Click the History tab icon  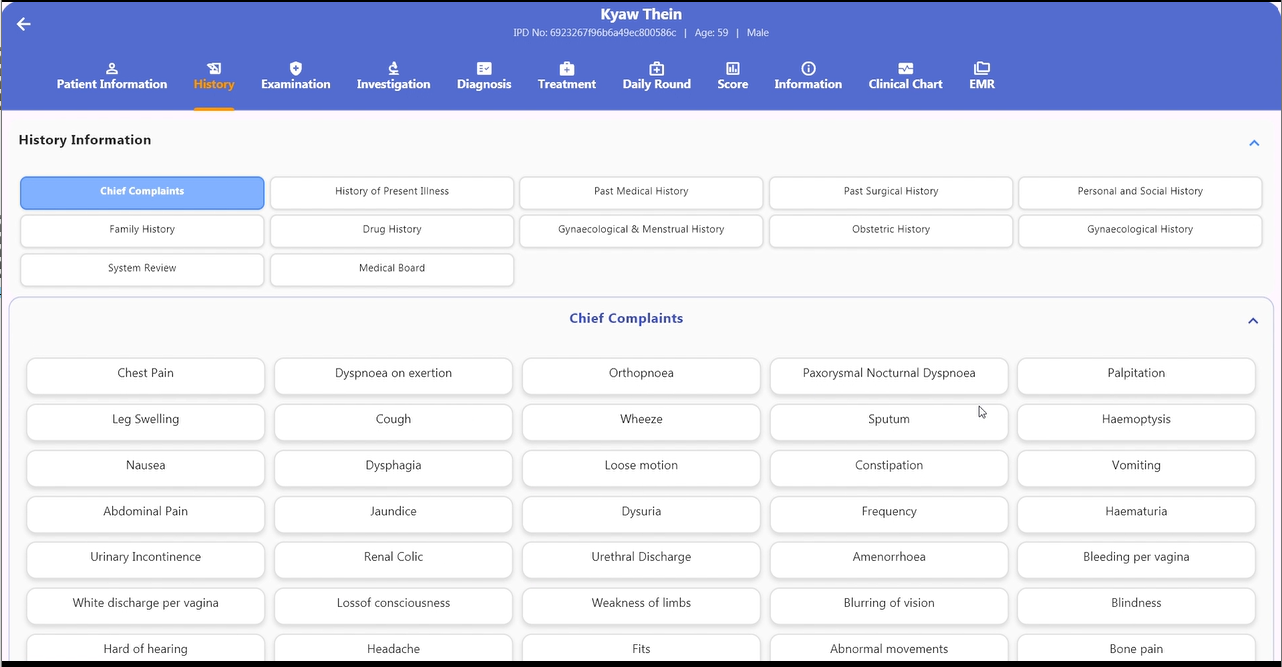coord(214,68)
